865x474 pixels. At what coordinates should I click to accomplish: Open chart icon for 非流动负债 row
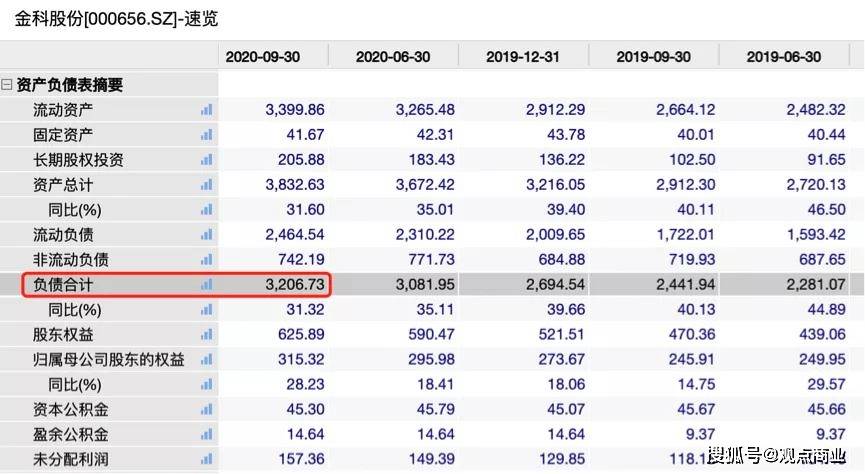point(206,259)
